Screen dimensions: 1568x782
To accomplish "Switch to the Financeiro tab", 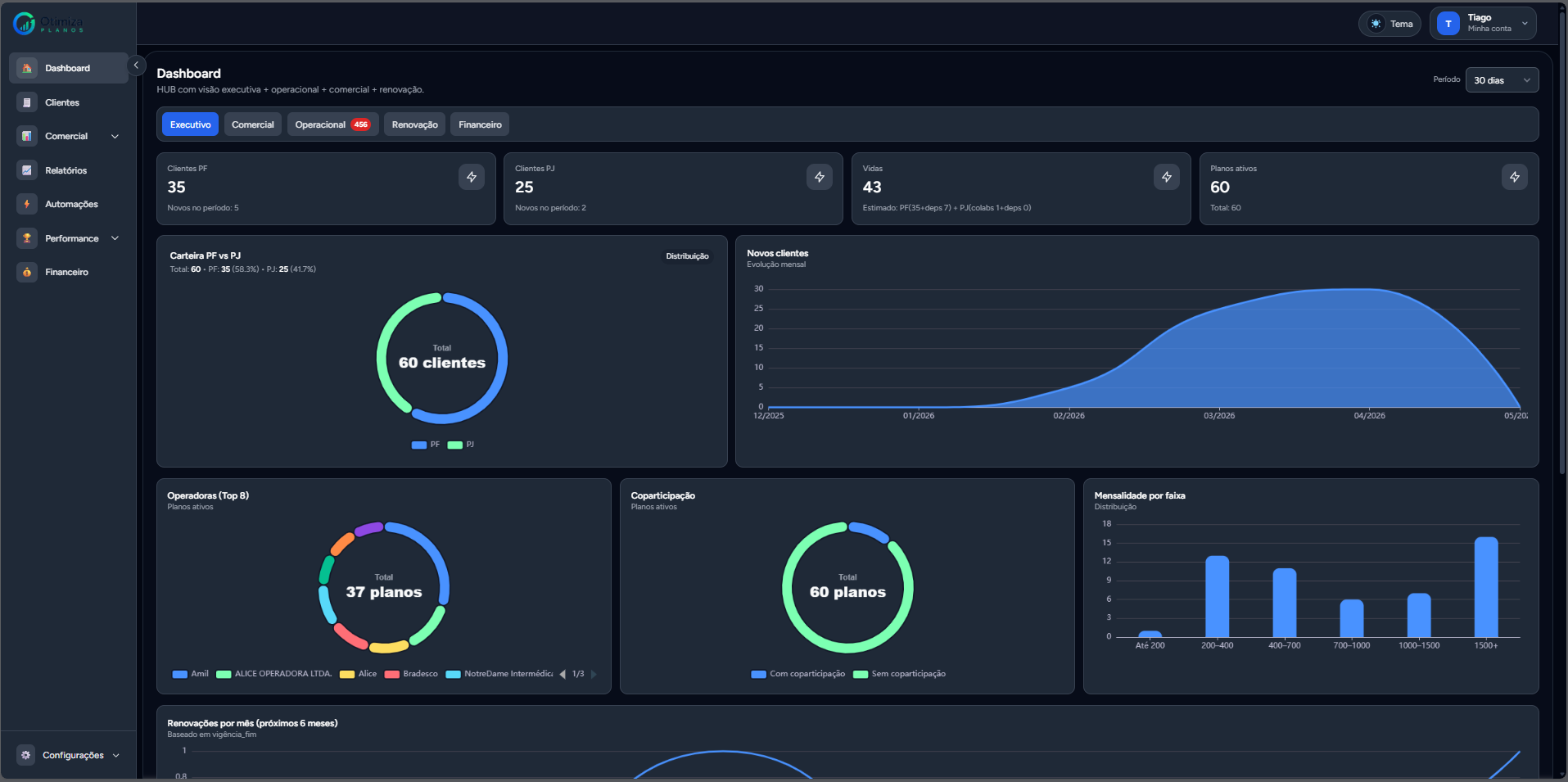I will (x=480, y=124).
